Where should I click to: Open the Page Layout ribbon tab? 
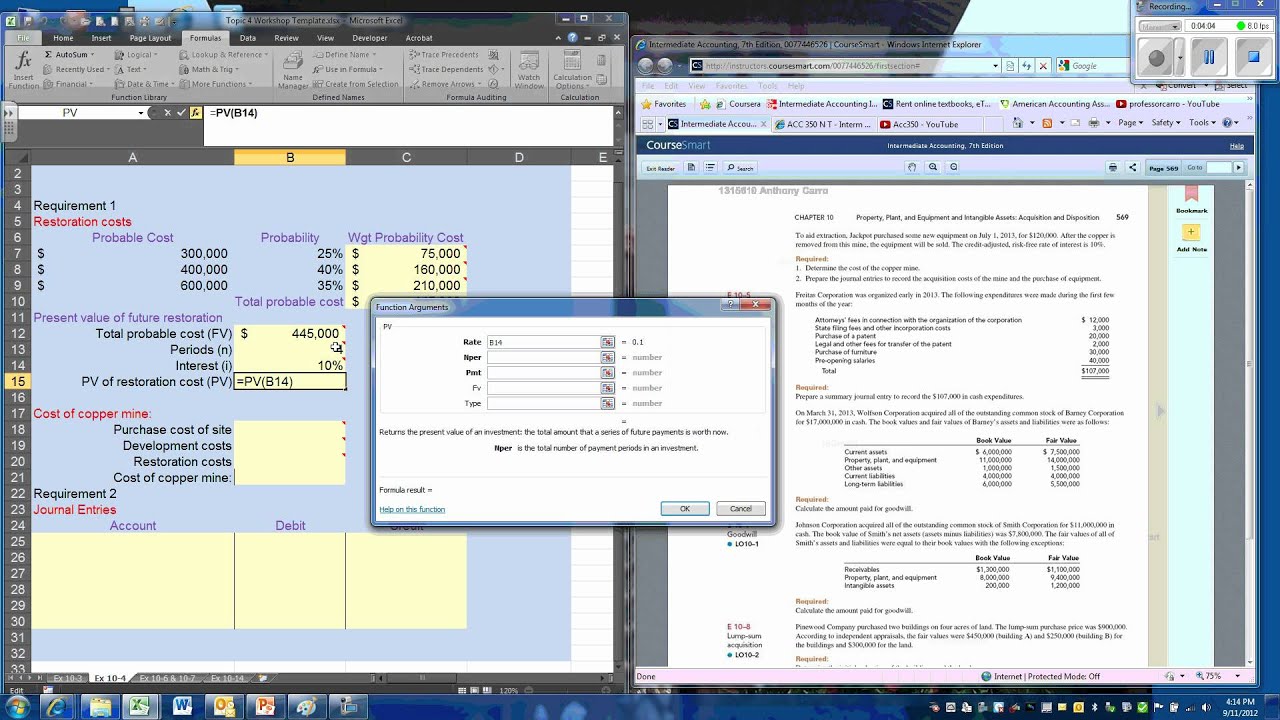pyautogui.click(x=150, y=38)
